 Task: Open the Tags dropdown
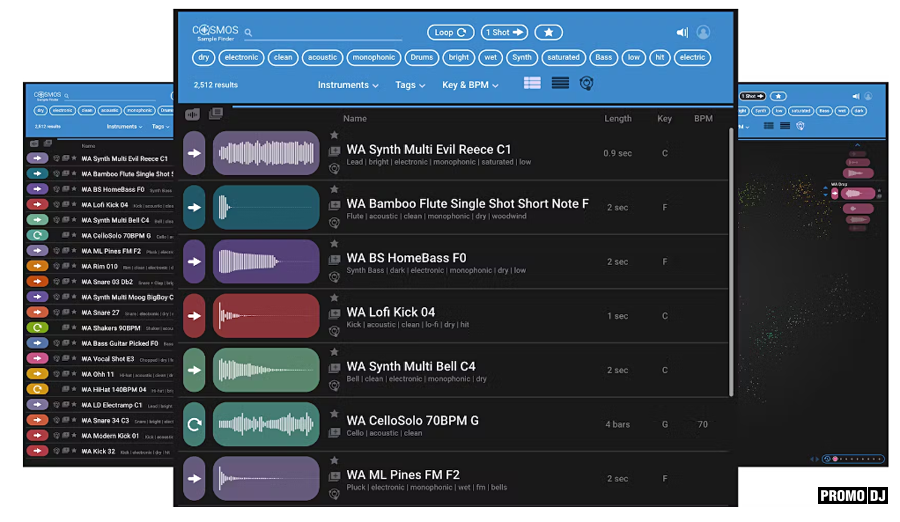click(410, 85)
